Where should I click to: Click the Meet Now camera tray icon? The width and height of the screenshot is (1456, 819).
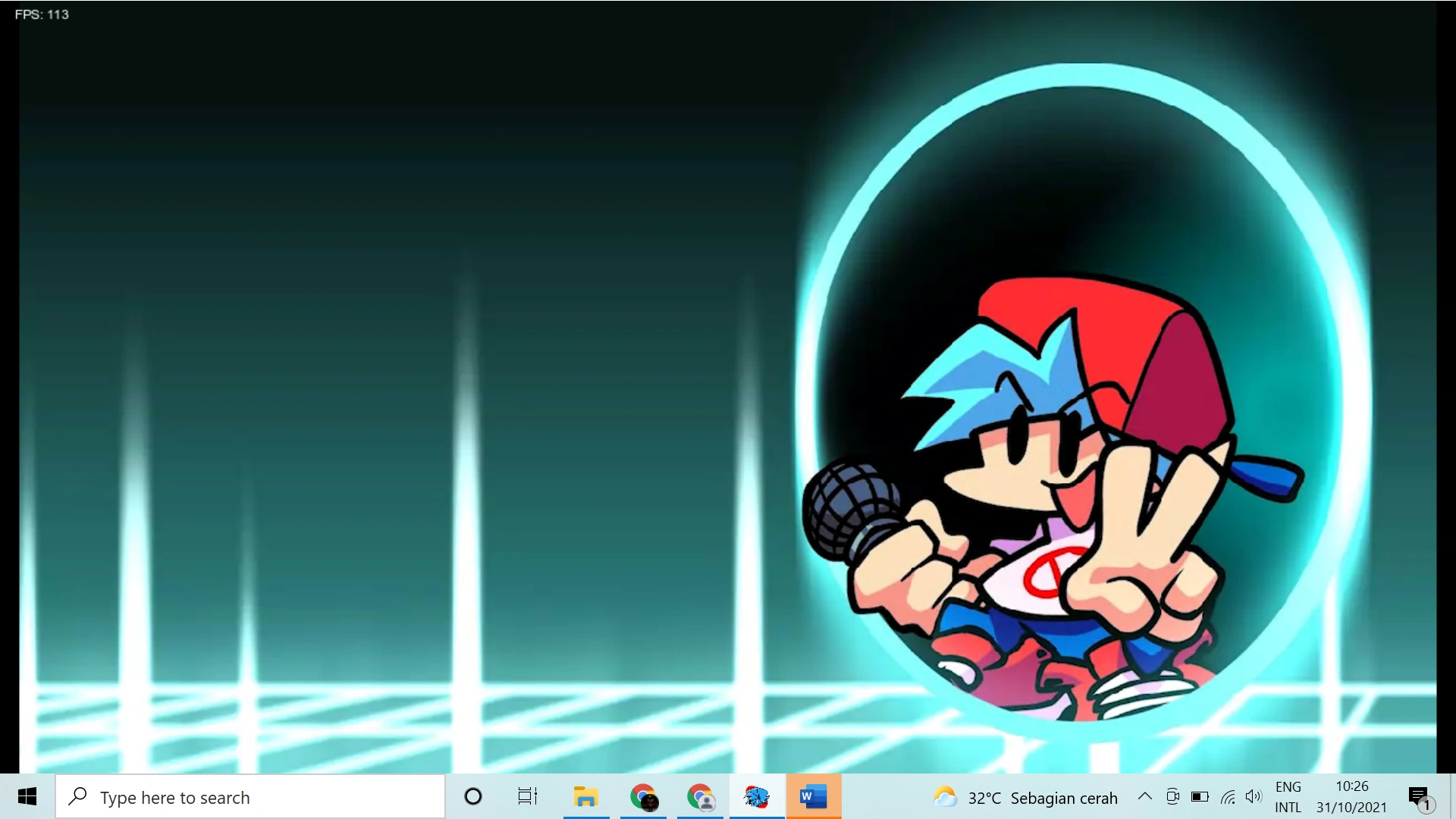pyautogui.click(x=1172, y=796)
